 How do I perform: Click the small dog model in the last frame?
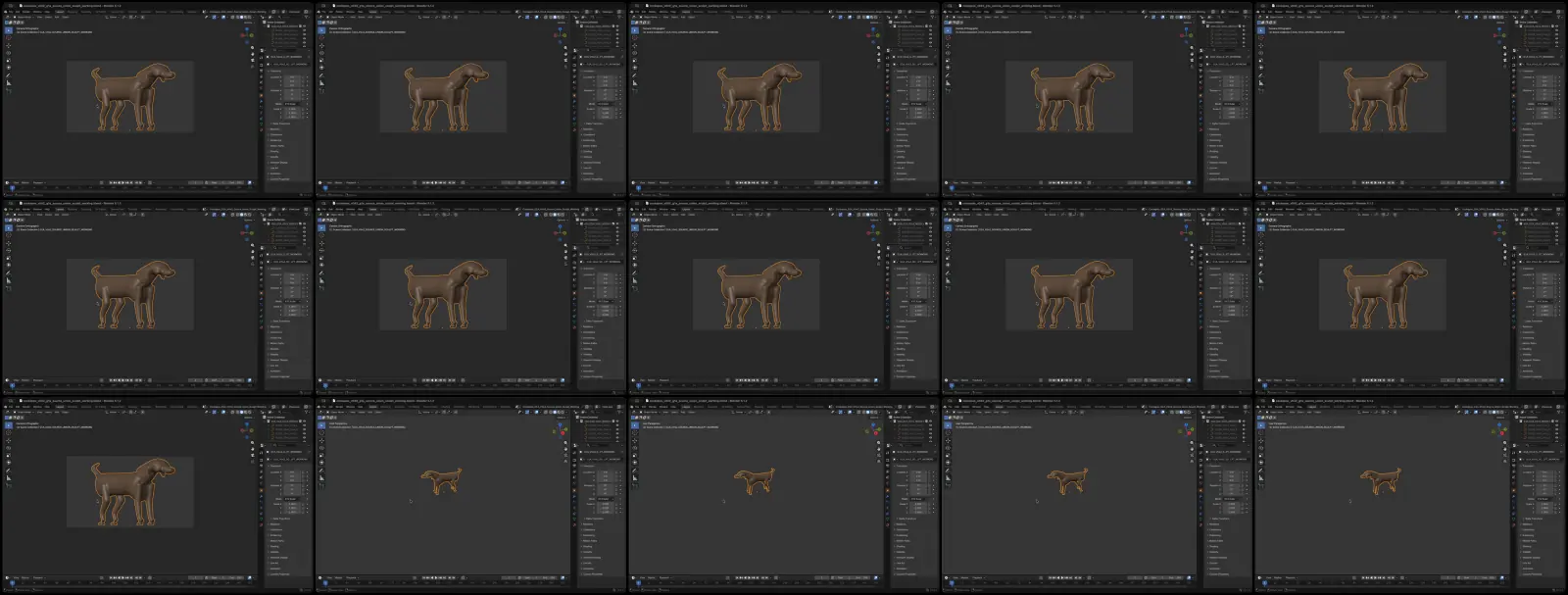click(x=1381, y=480)
